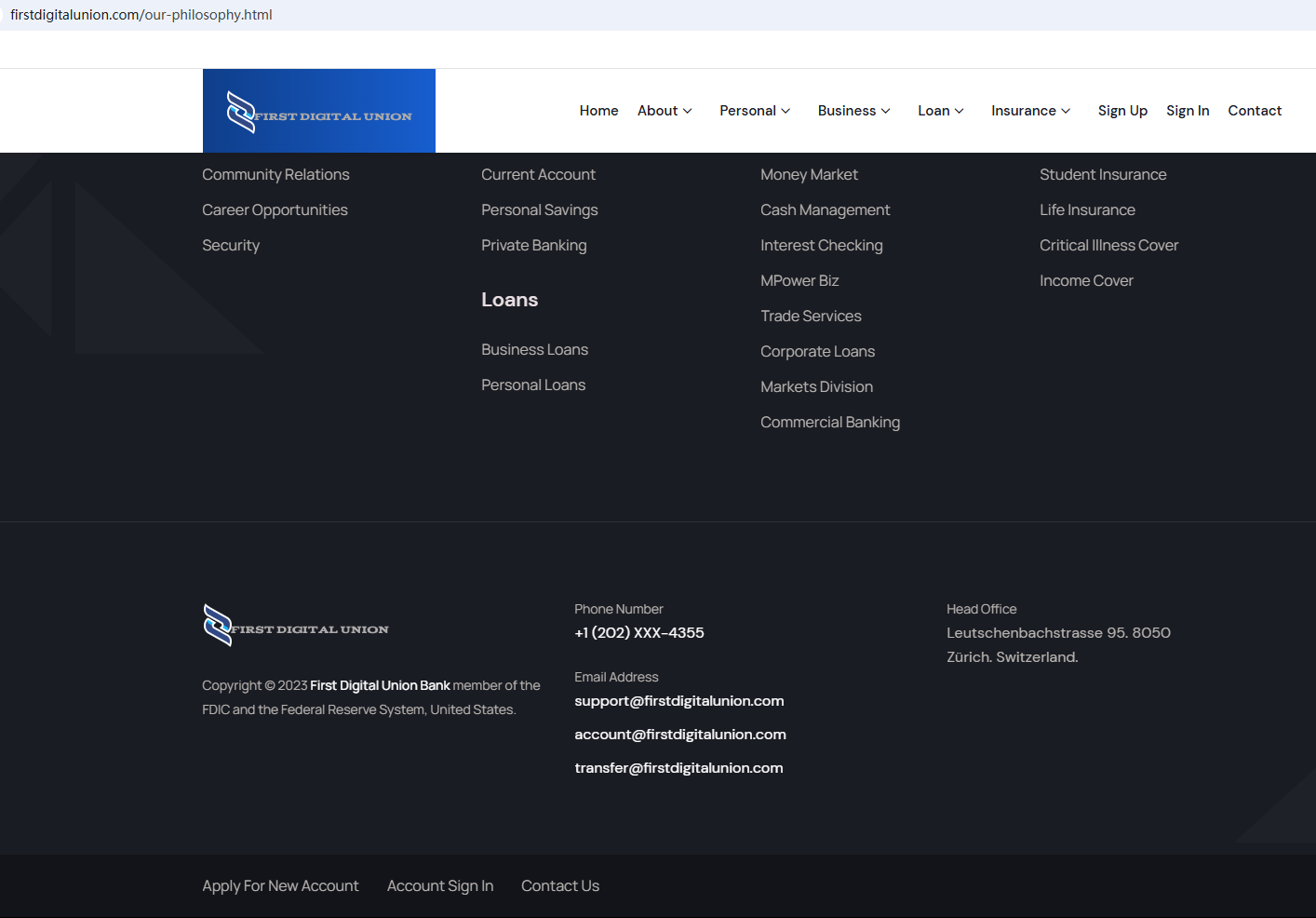Viewport: 1316px width, 918px height.
Task: Open the Sign Up page
Action: (1122, 111)
